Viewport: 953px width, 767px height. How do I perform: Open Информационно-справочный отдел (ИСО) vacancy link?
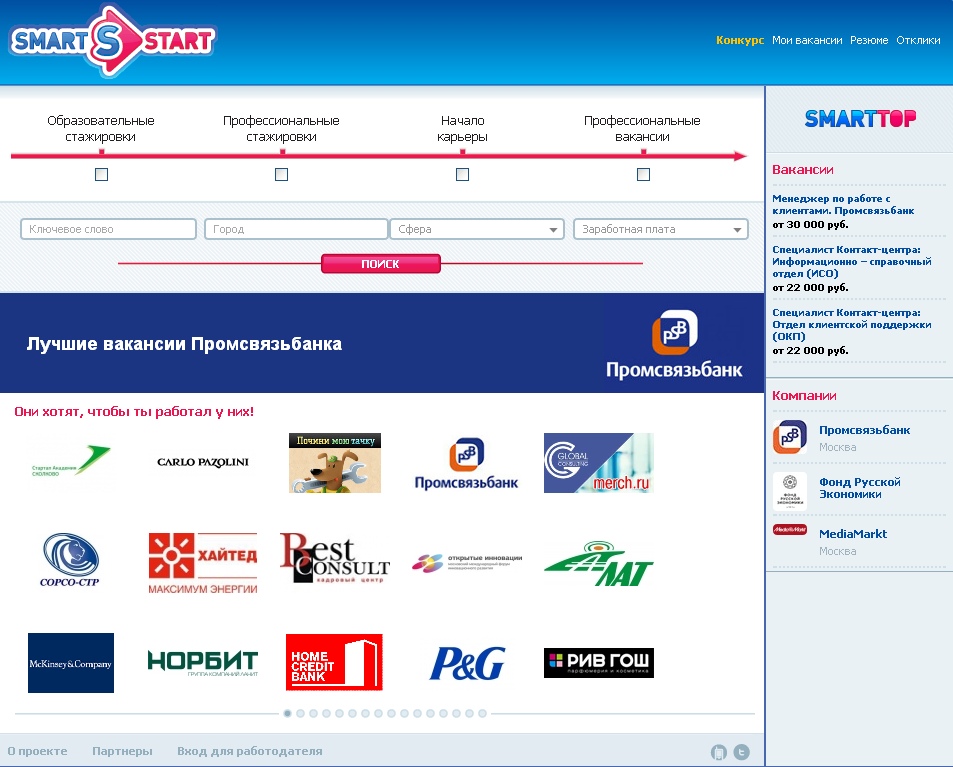pyautogui.click(x=852, y=262)
